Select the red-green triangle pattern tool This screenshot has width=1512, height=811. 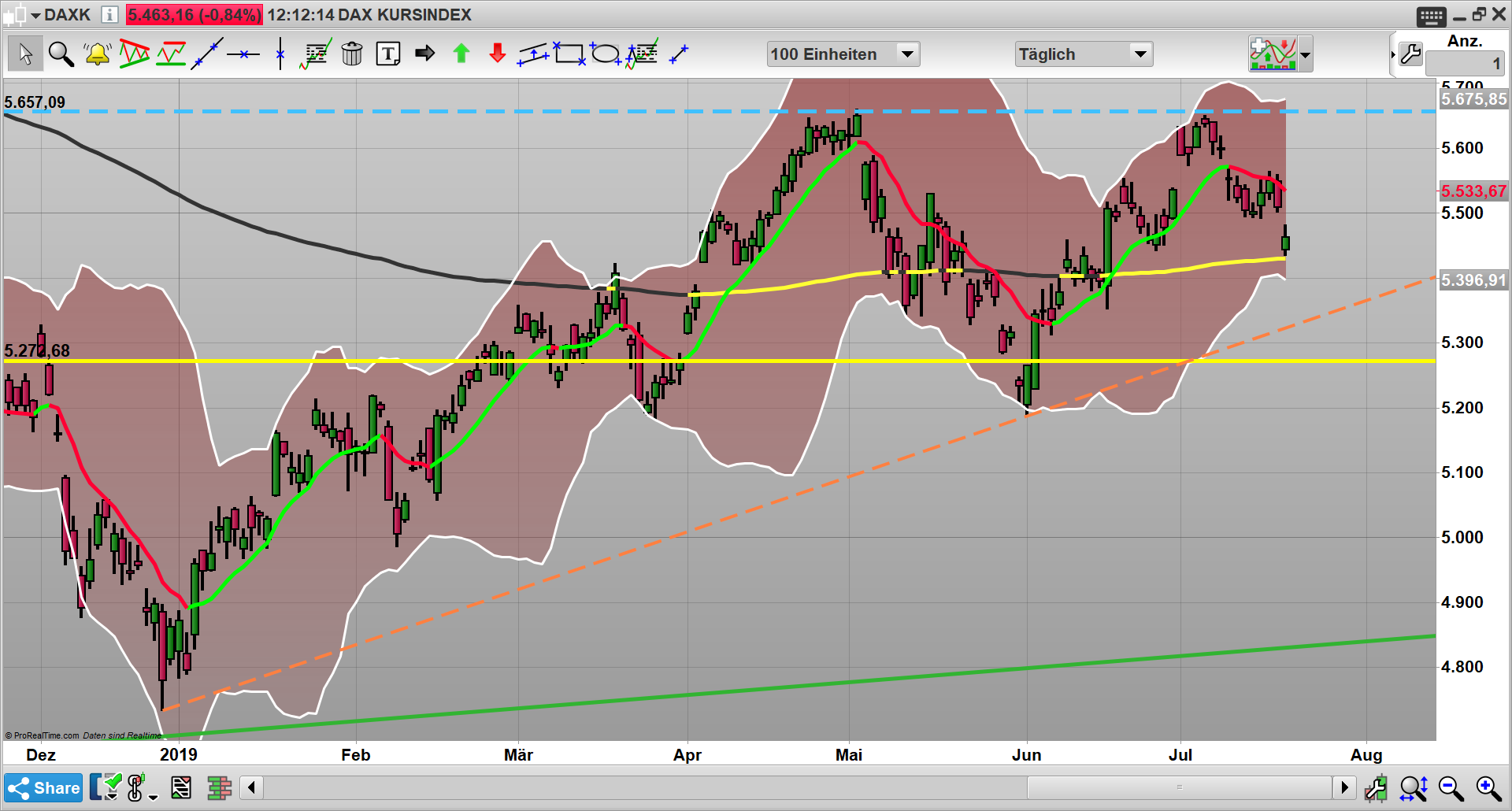point(134,54)
